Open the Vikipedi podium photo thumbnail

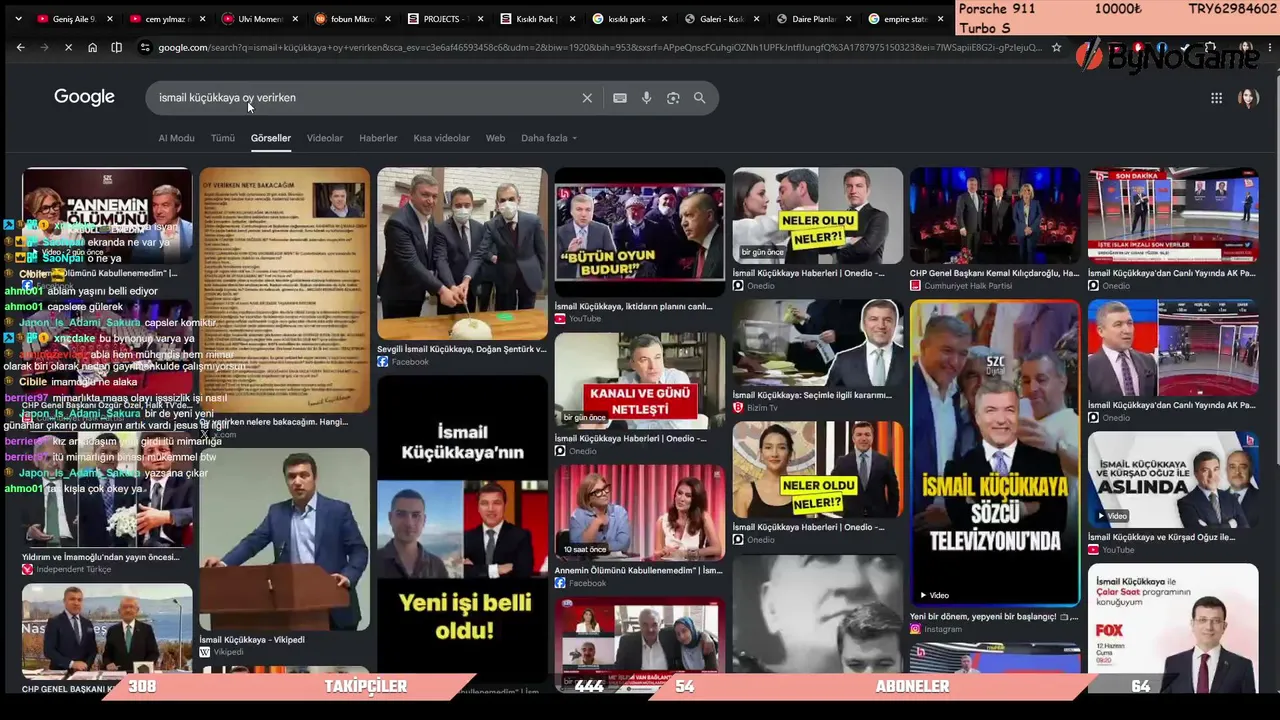coord(284,540)
